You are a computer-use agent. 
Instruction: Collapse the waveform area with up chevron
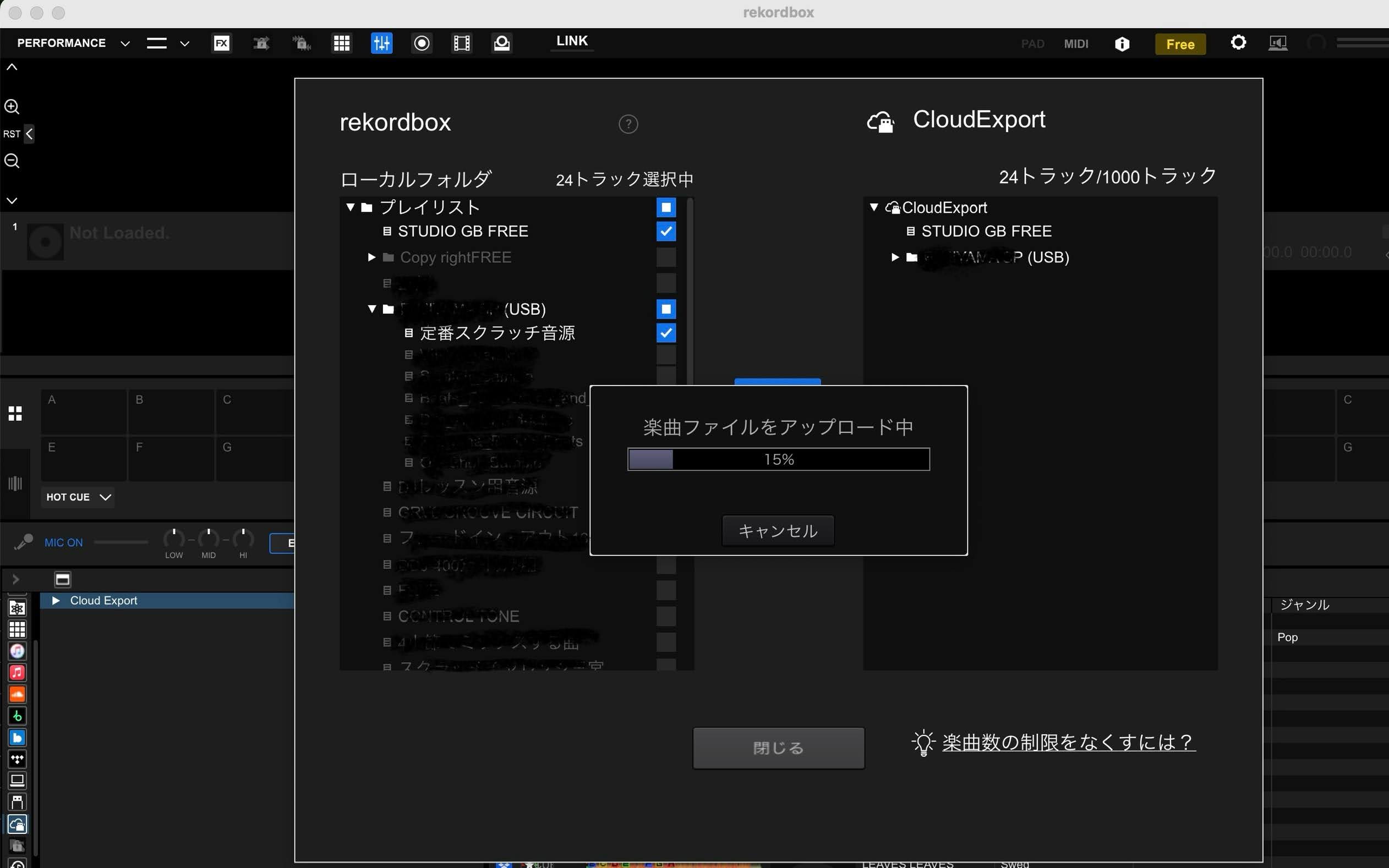pyautogui.click(x=12, y=68)
